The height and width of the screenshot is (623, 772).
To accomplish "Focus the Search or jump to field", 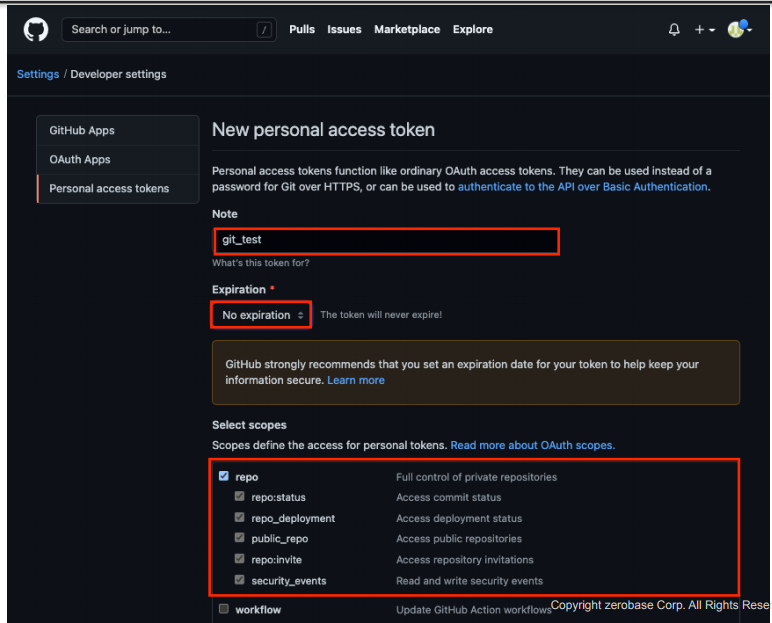I will (160, 30).
